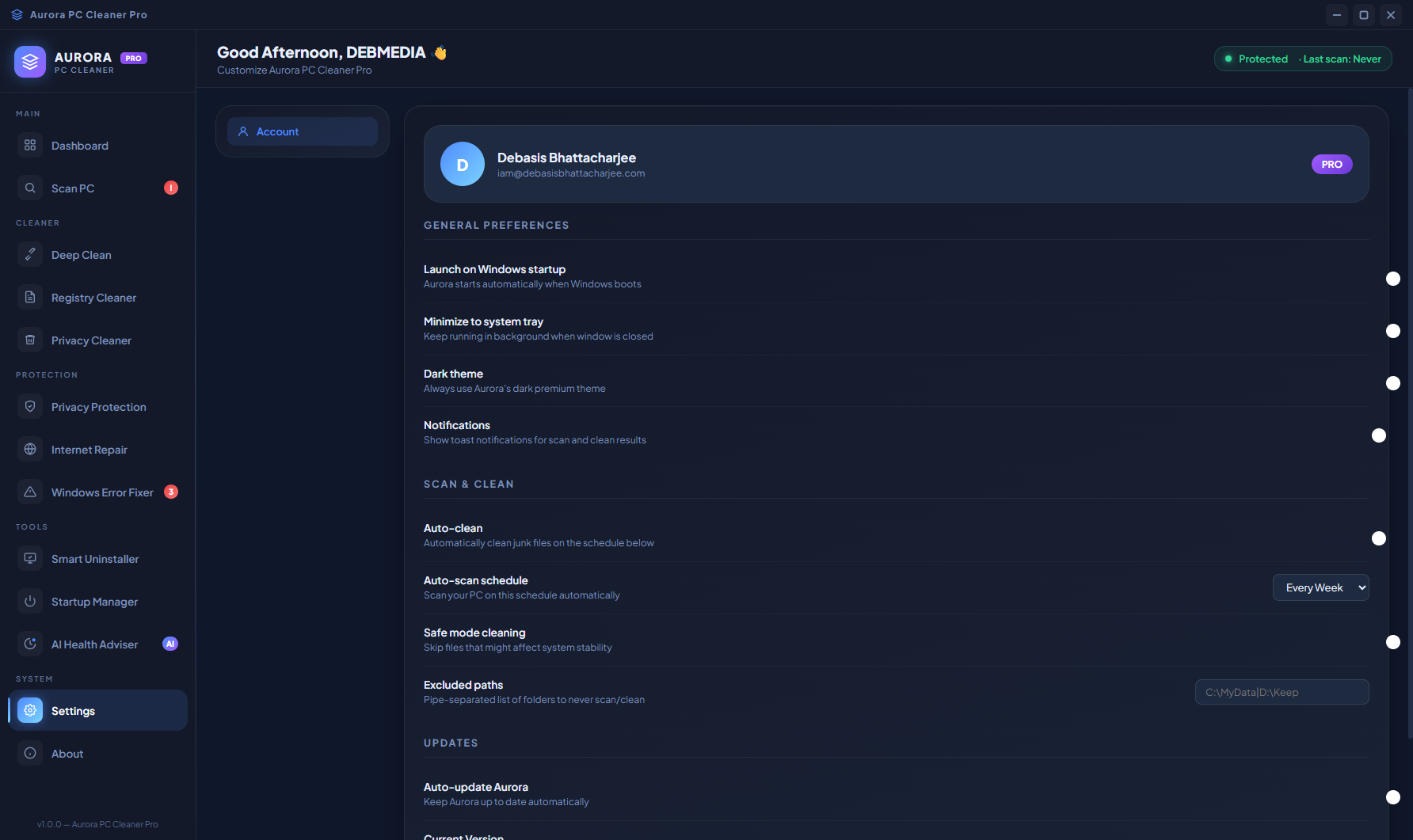Click the version text v1.0.0 in sidebar

(97, 824)
